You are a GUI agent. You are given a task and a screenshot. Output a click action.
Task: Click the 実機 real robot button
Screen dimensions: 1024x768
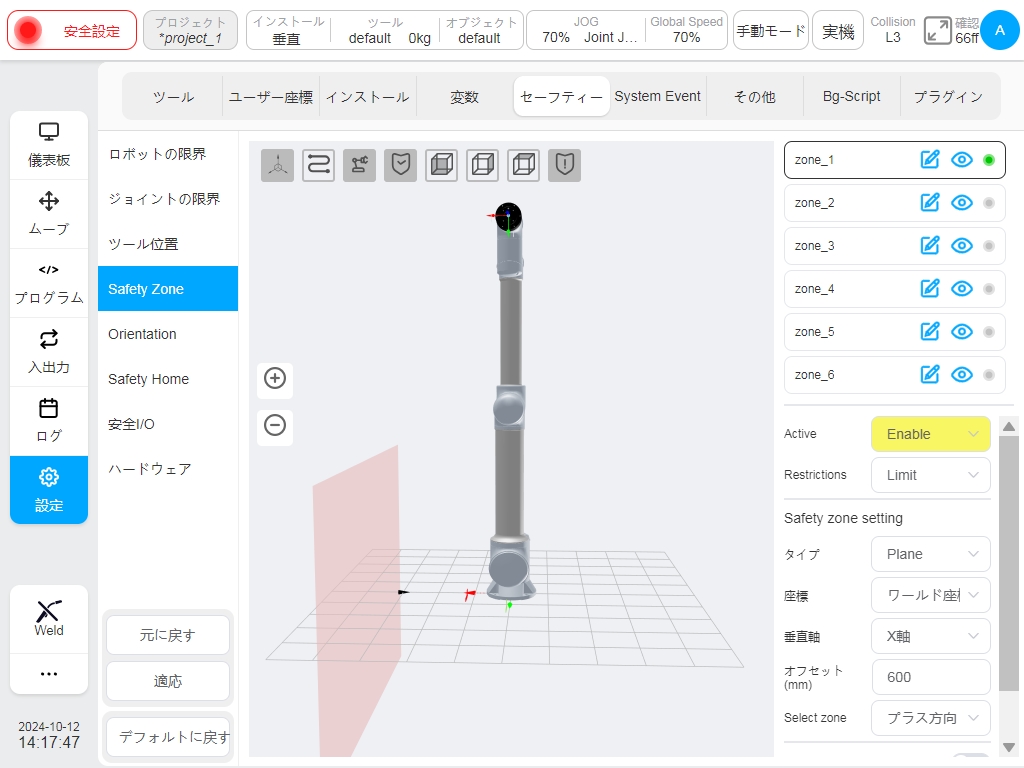(x=838, y=30)
